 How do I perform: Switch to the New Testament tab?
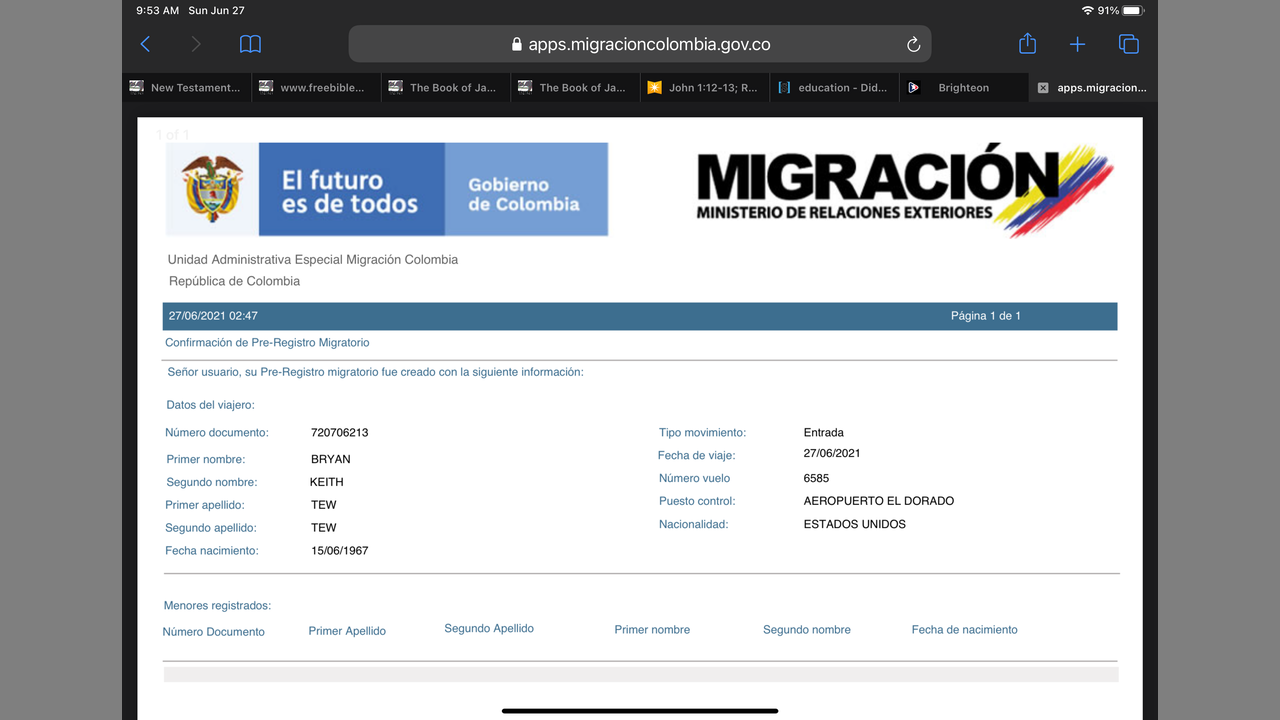coord(186,88)
